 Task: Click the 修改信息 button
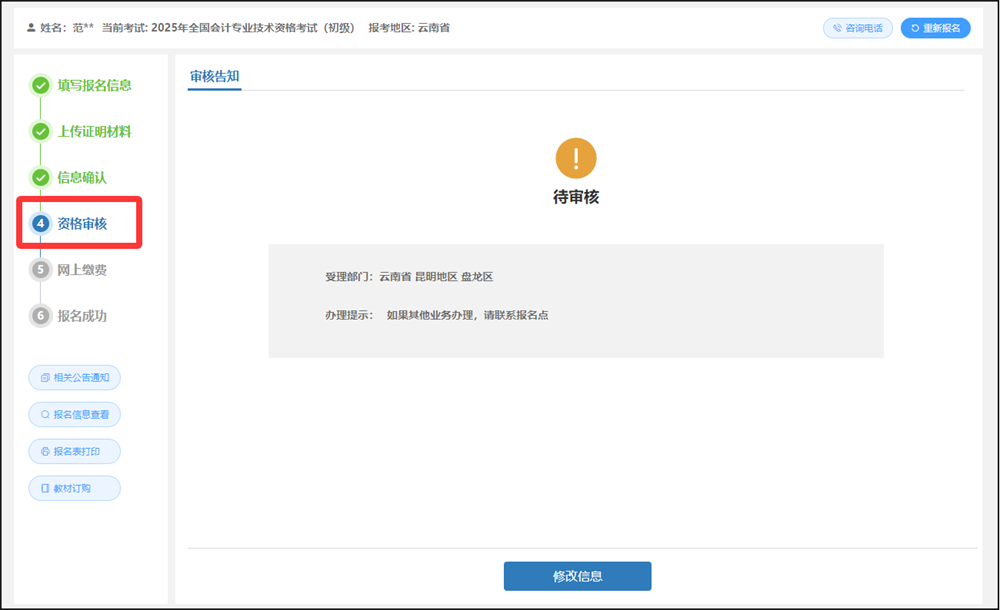[x=577, y=576]
